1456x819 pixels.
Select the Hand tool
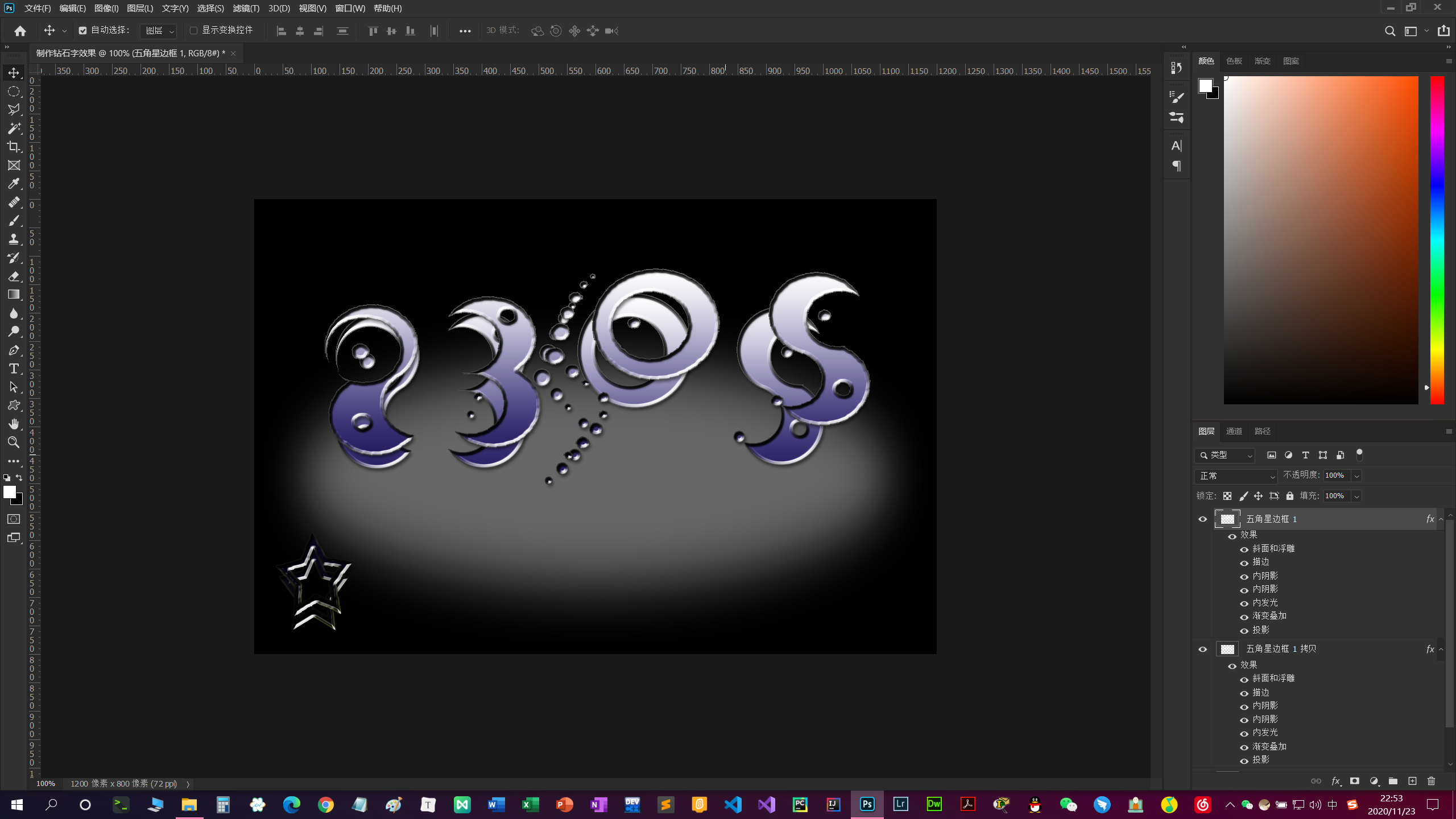14,424
